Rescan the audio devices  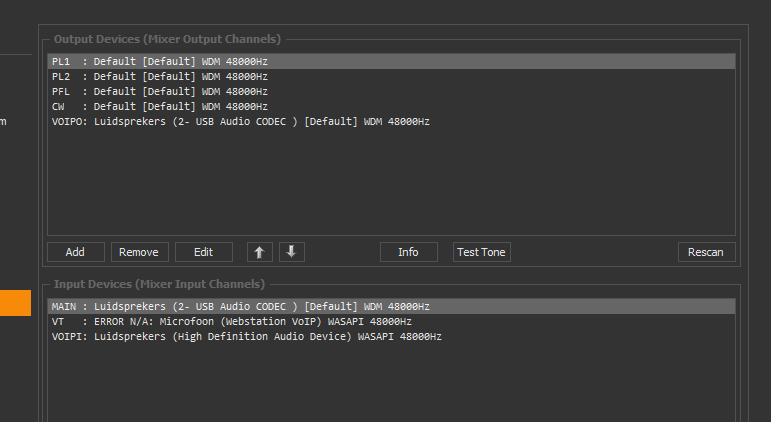[705, 252]
